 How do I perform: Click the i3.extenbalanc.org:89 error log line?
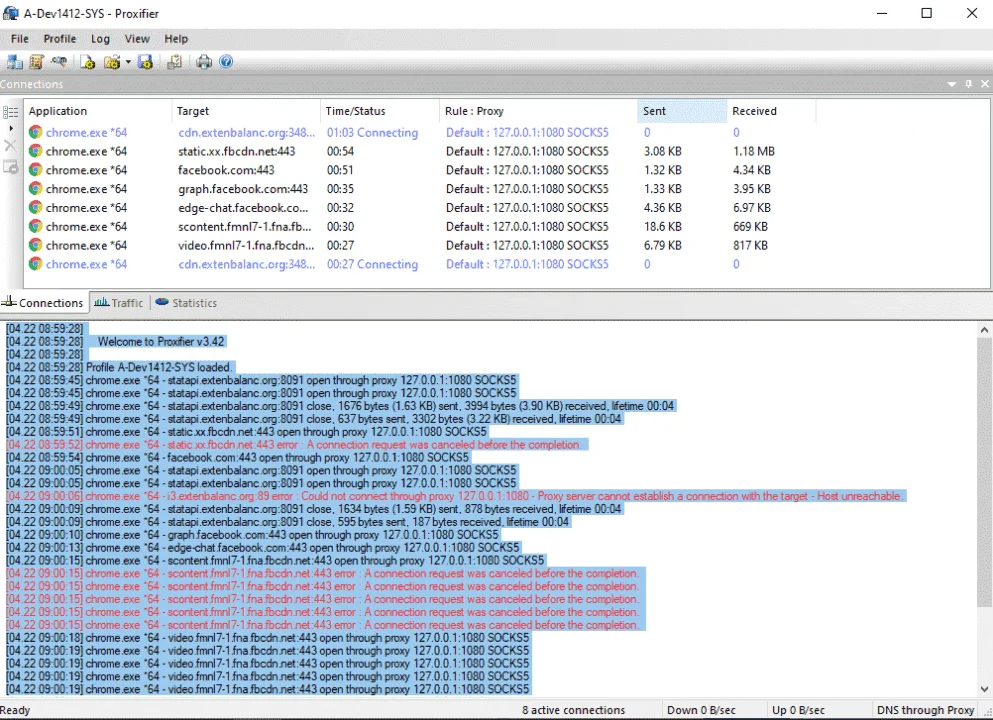[456, 496]
